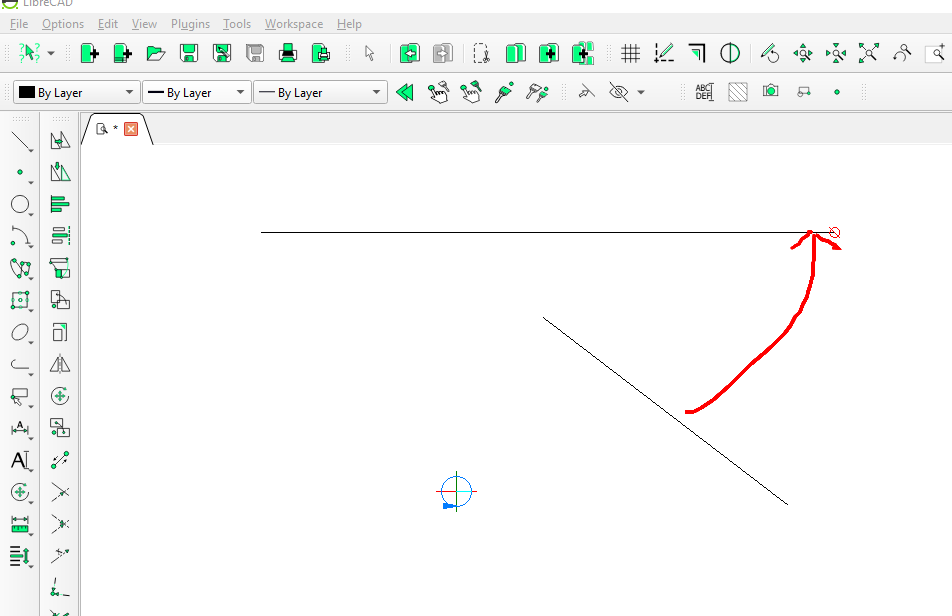Click the Save drawing icon
952x616 pixels.
click(188, 53)
